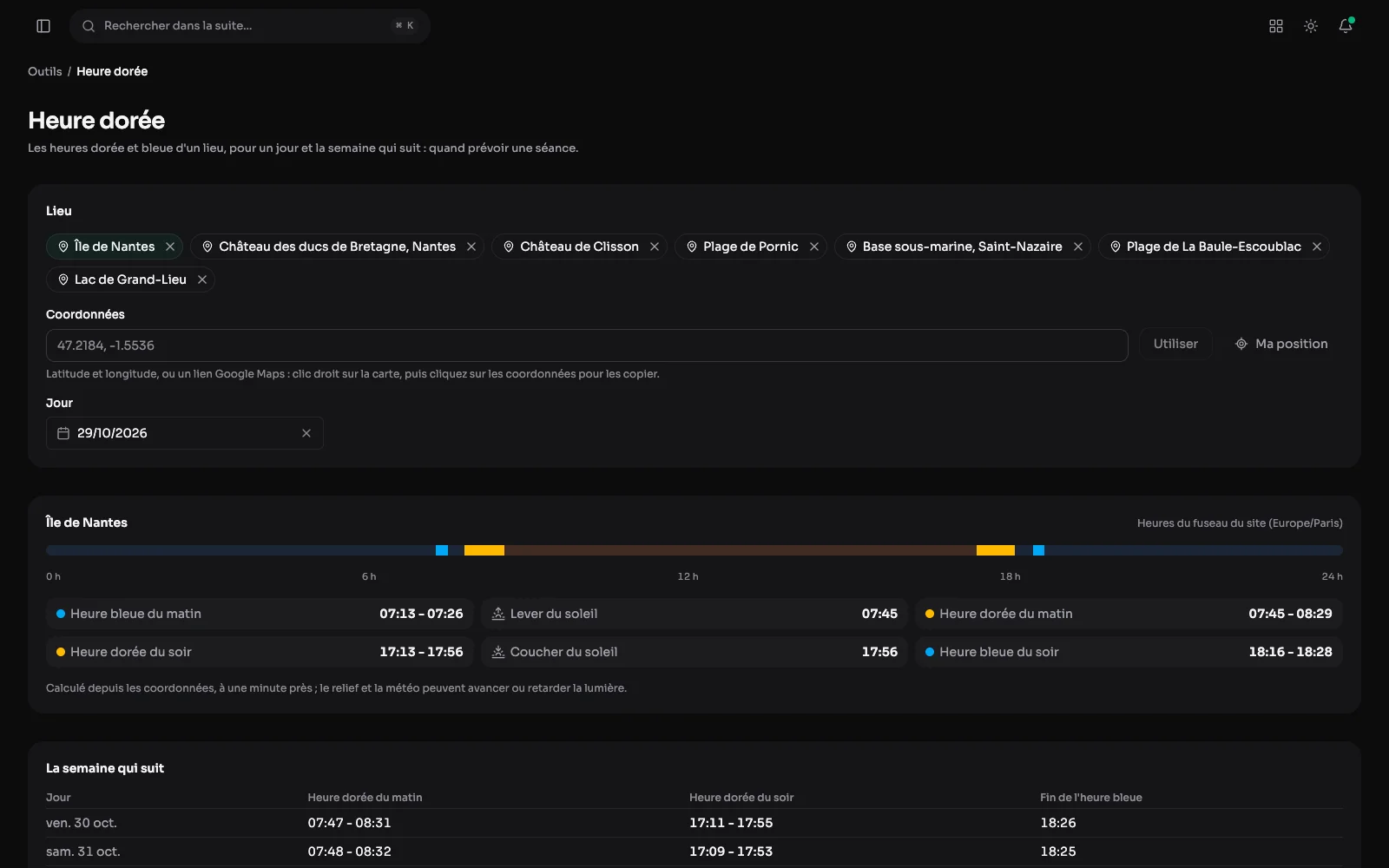This screenshot has width=1389, height=868.
Task: Click the Utiliser button
Action: click(1175, 344)
